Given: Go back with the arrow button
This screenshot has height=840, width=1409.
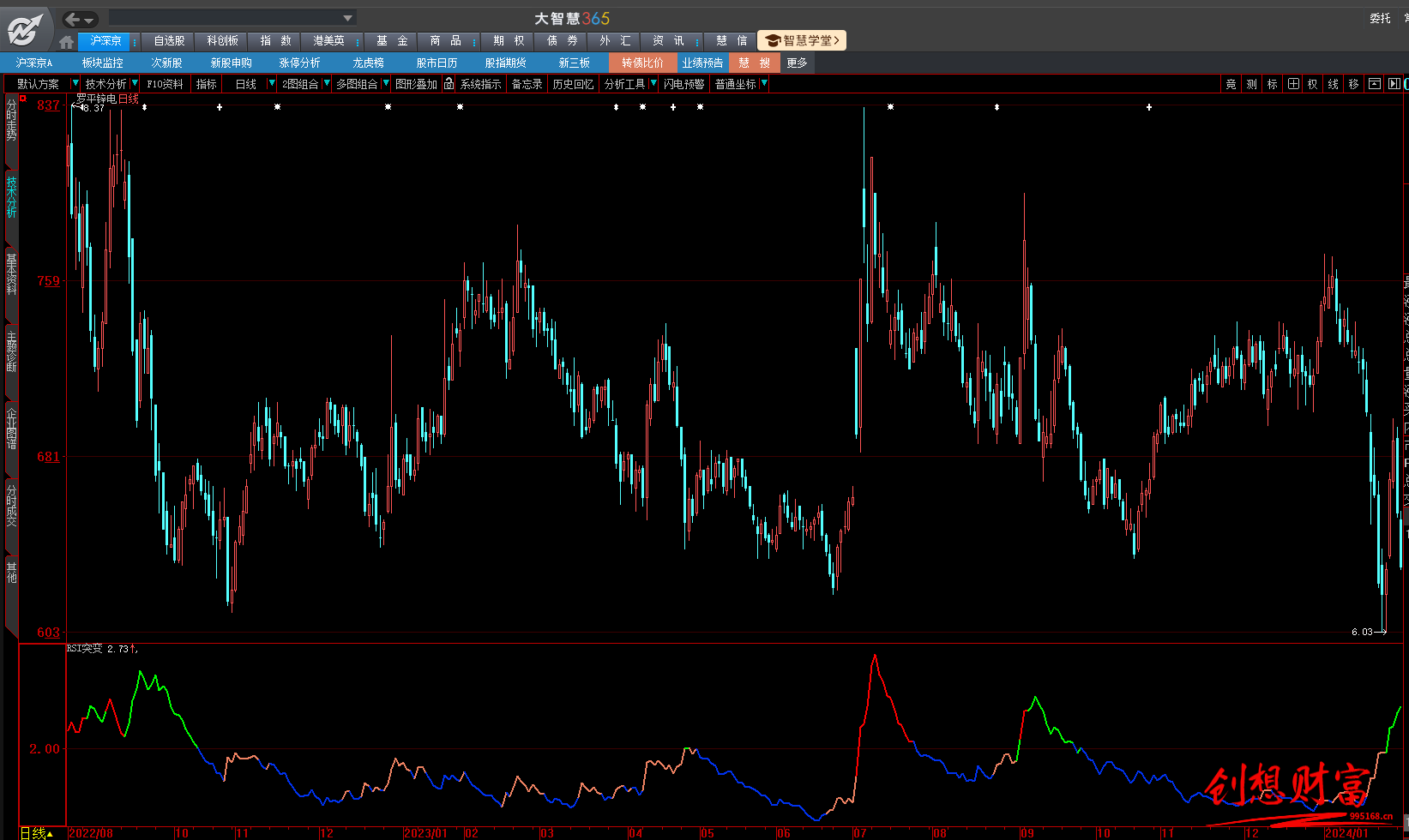Looking at the screenshot, I should [x=73, y=19].
